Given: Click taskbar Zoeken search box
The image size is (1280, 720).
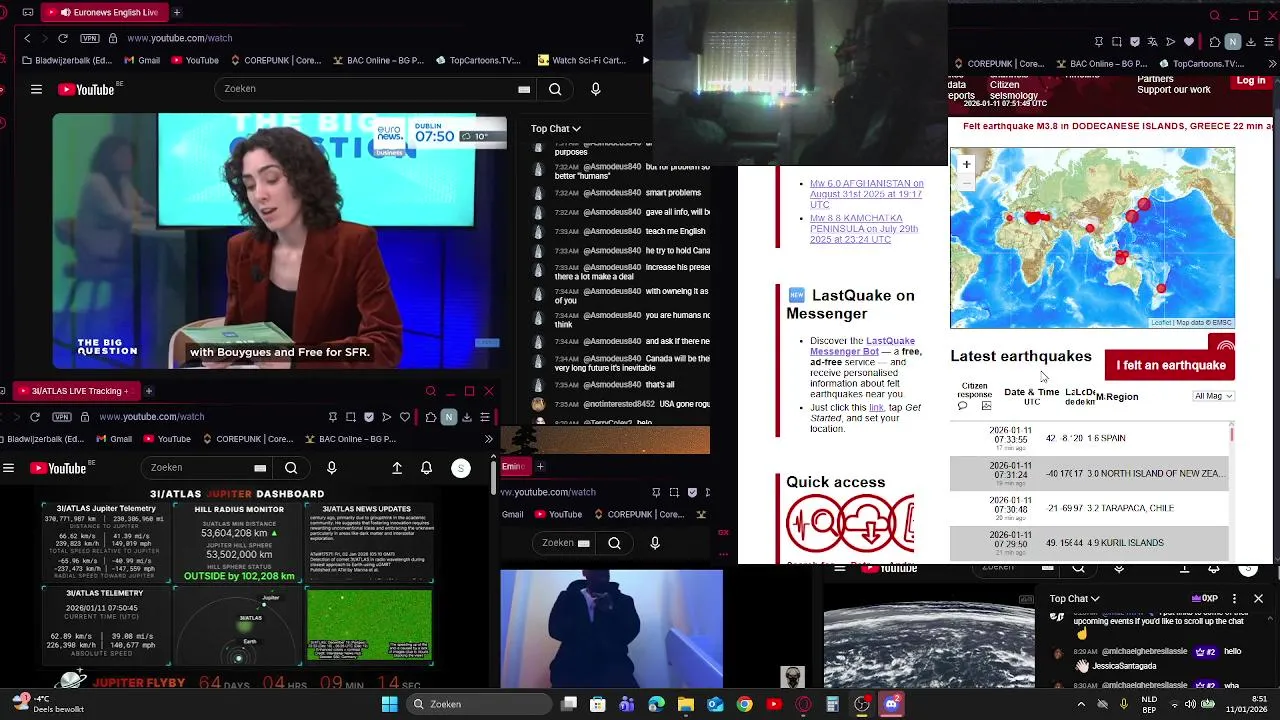Looking at the screenshot, I should 479,704.
